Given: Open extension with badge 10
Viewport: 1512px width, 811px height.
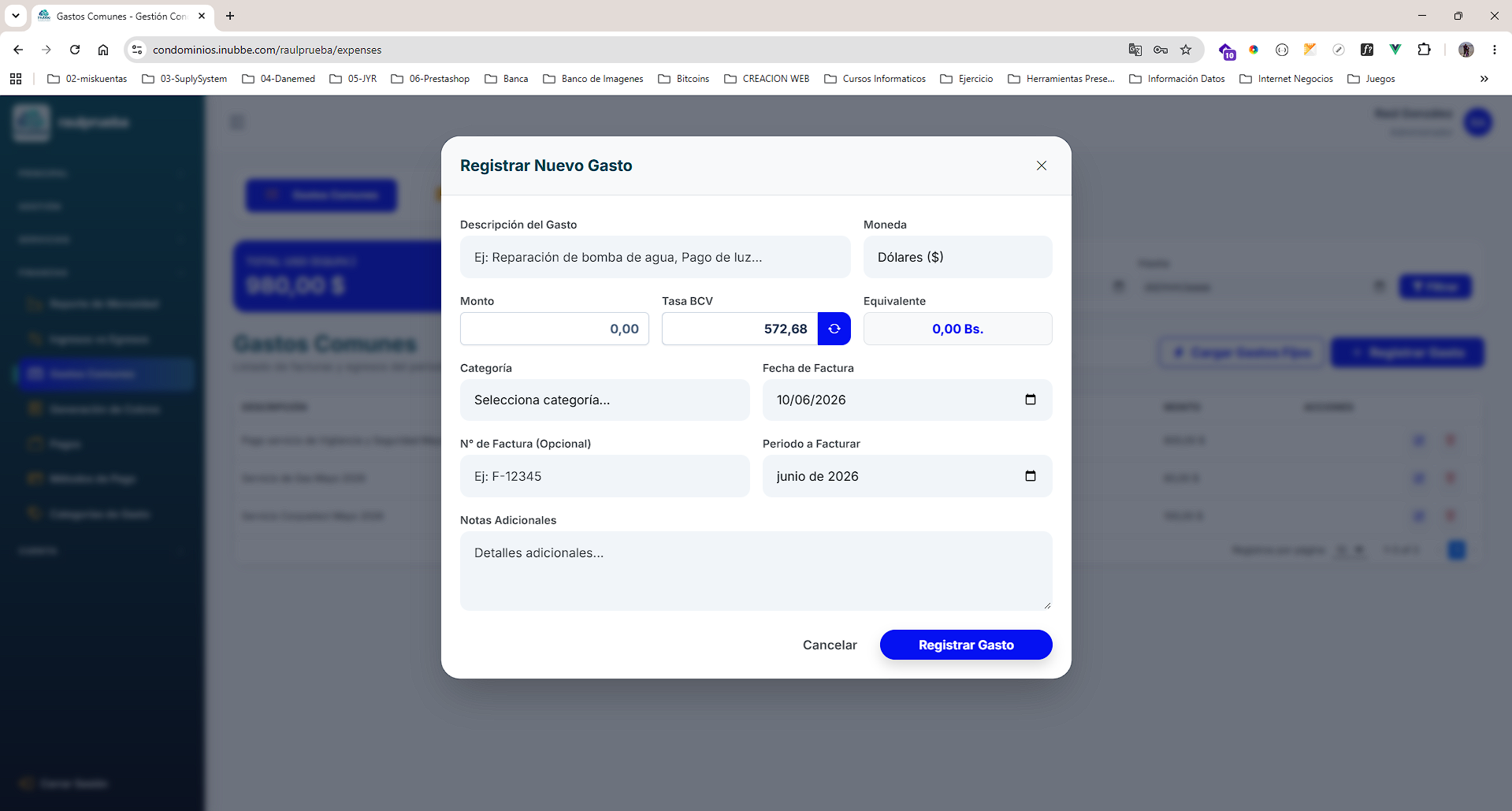Looking at the screenshot, I should (x=1227, y=51).
